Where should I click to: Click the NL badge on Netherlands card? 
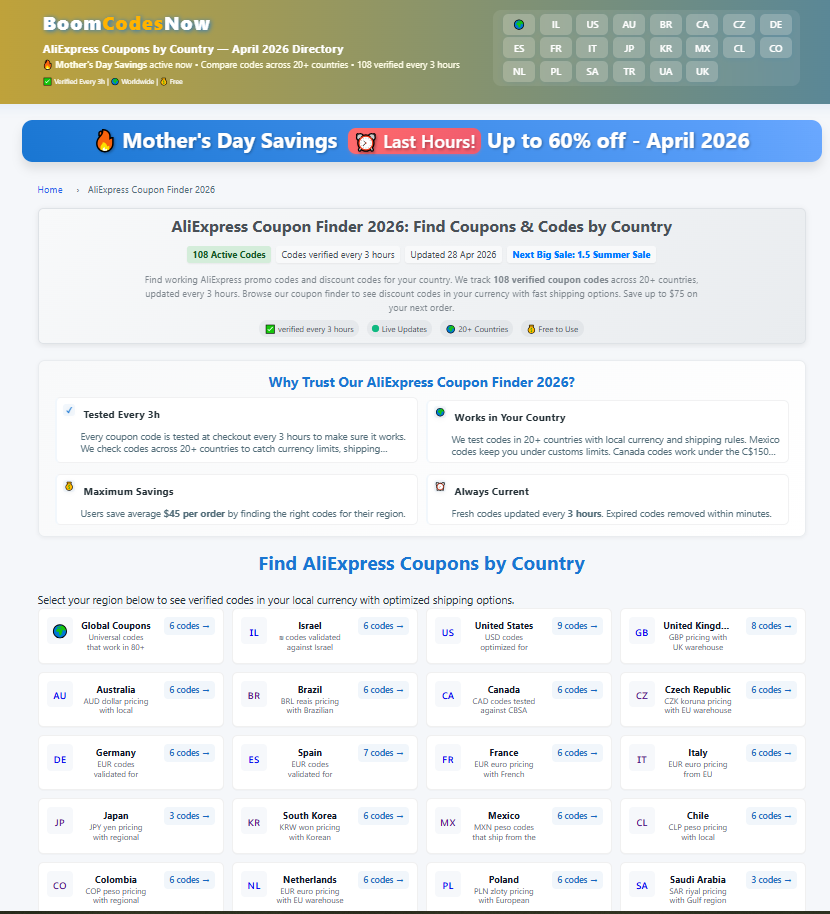coord(254,885)
